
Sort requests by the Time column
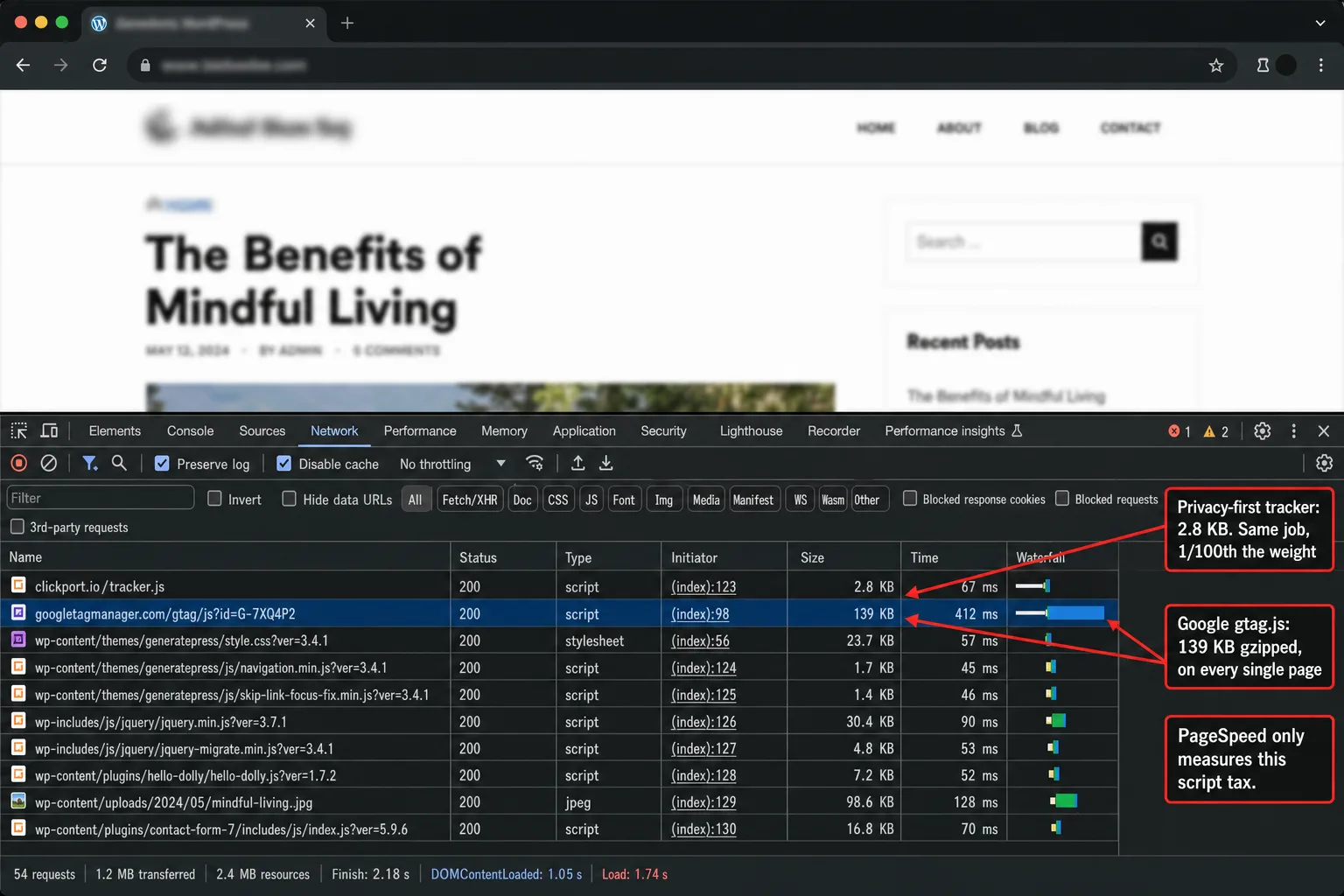point(954,557)
